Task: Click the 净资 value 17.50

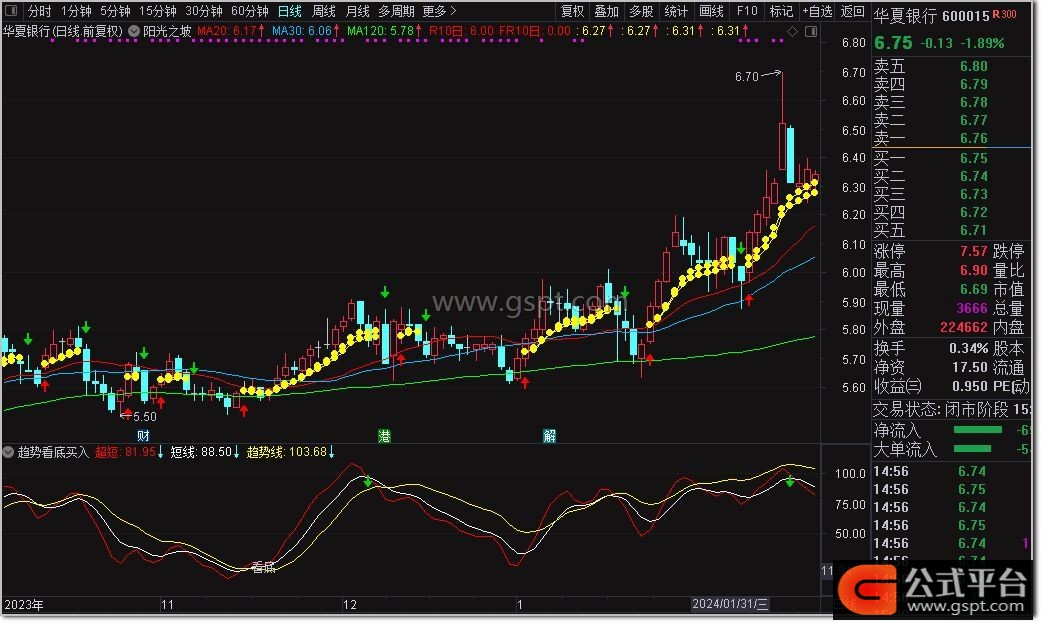Action: tap(970, 367)
